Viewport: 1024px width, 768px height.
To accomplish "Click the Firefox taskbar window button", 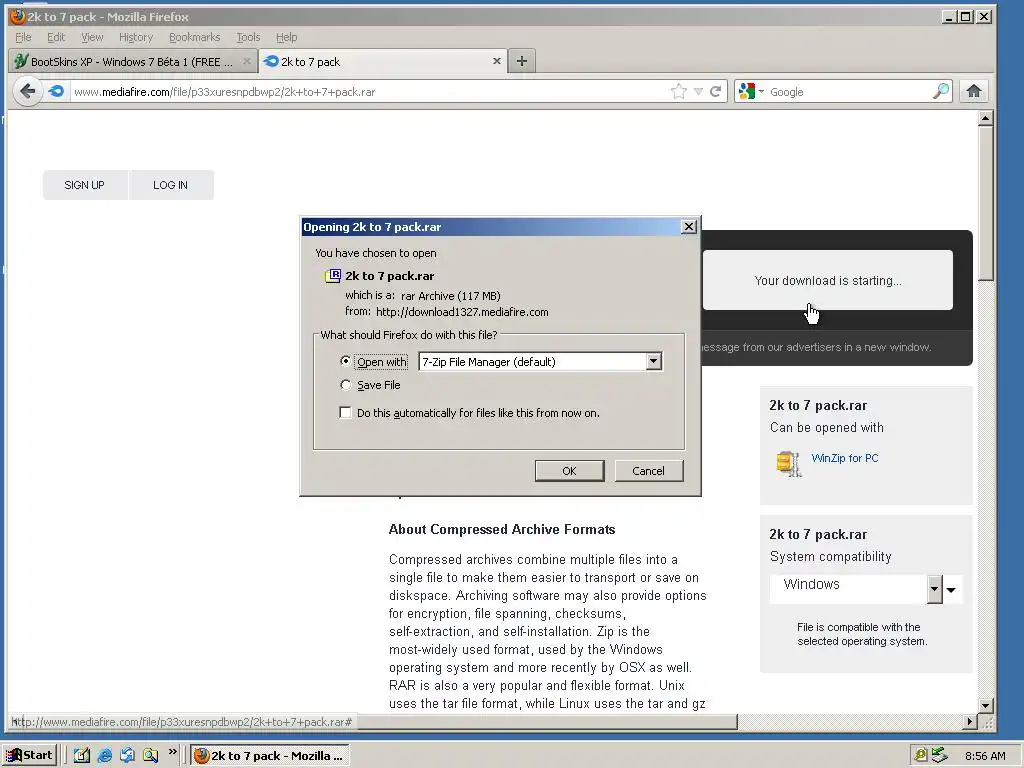I will coord(270,756).
